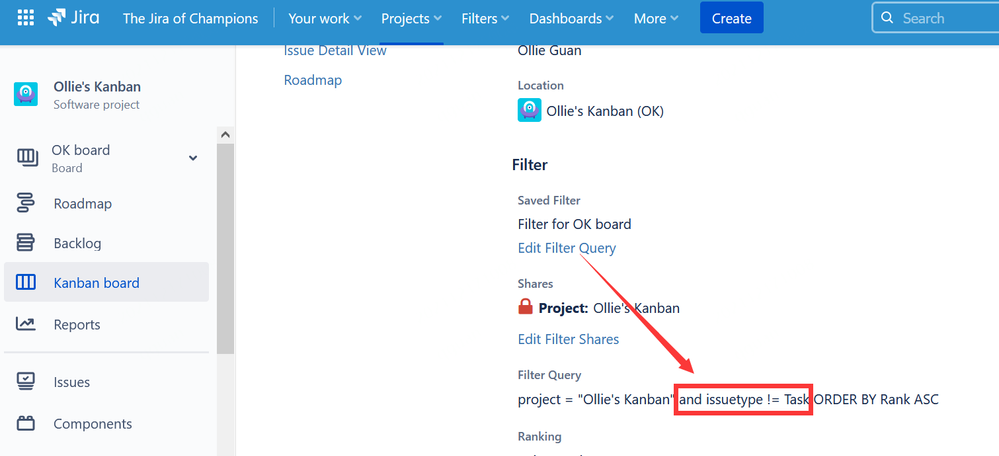Click the Ollie's Kanban project name in sidebar
The image size is (999, 456).
[97, 87]
